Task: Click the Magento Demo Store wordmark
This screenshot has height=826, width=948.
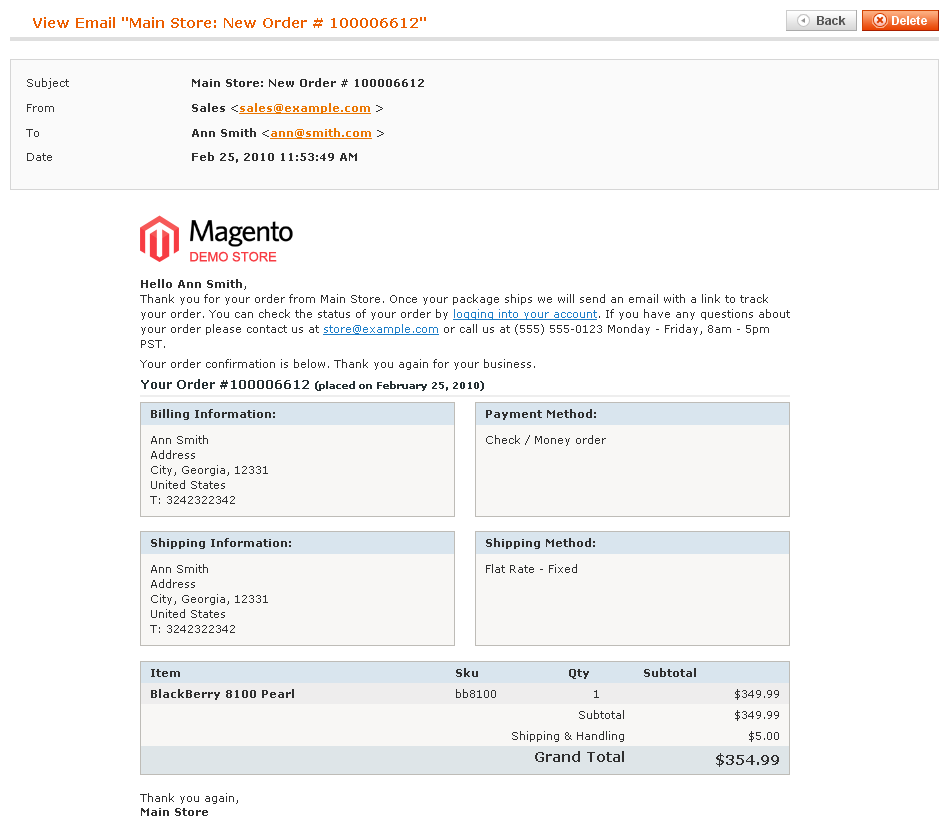Action: tap(241, 240)
